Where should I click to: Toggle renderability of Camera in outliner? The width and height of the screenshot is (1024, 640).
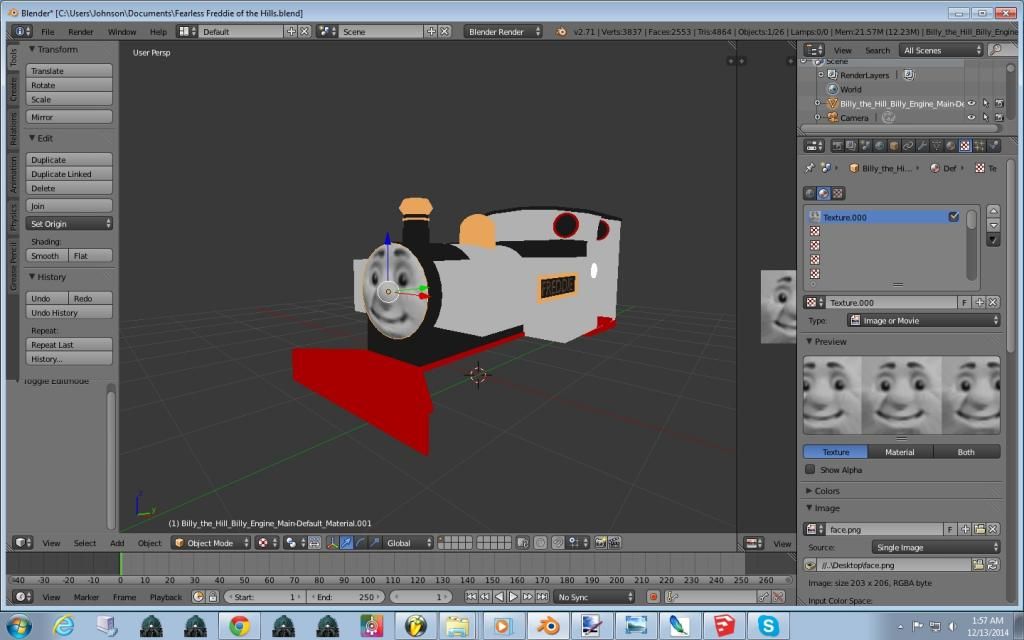tap(999, 118)
